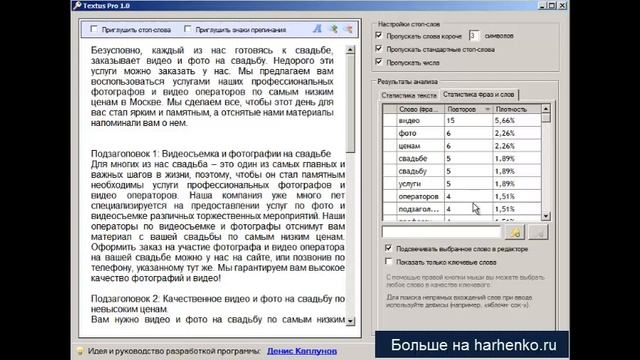640x360 pixels.
Task: Click the 'Слово (фра...' column header
Action: (420, 109)
